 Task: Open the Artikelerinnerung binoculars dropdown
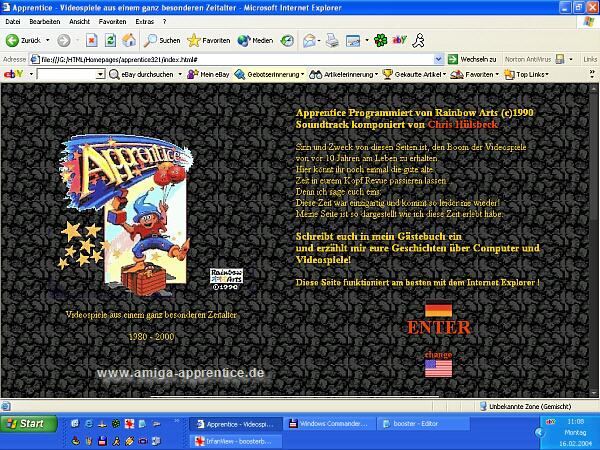click(x=344, y=74)
